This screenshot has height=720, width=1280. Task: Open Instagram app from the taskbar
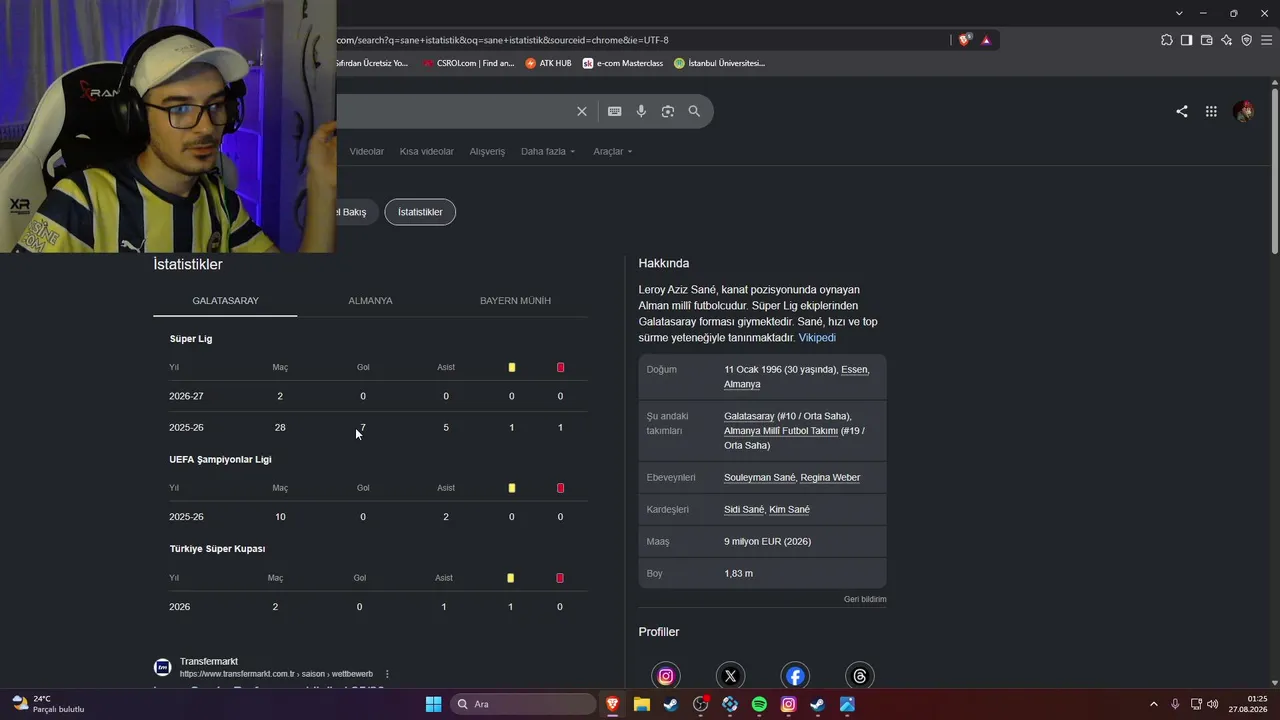(788, 704)
